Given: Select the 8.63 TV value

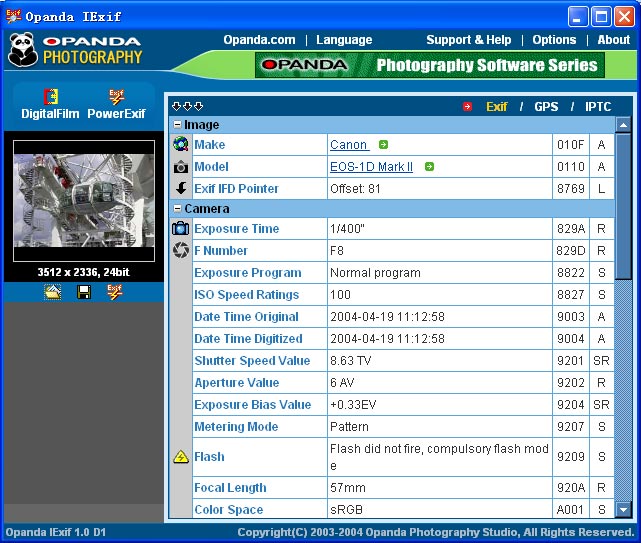Looking at the screenshot, I should click(350, 361).
